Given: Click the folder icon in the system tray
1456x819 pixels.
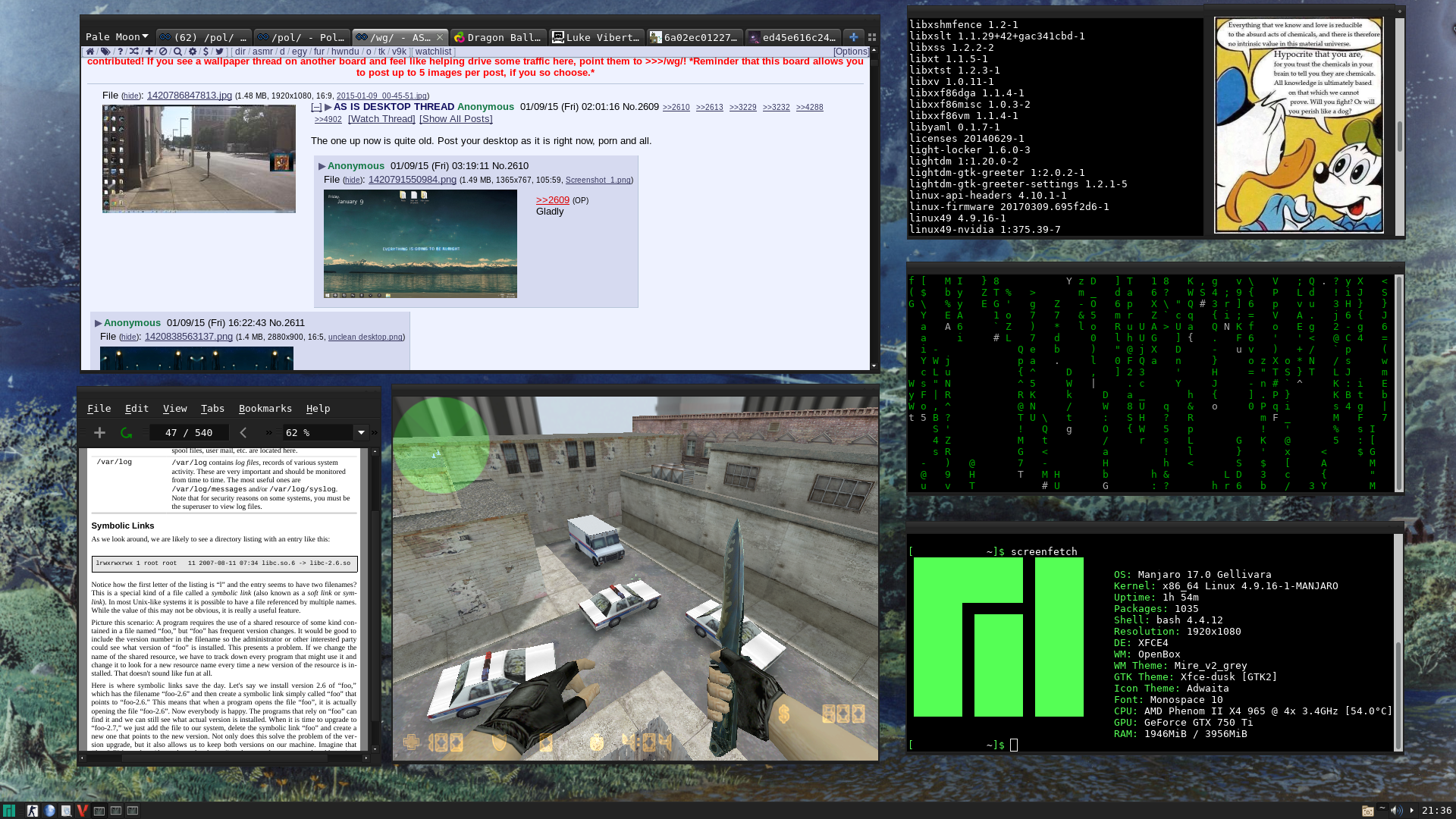Looking at the screenshot, I should 1368,811.
